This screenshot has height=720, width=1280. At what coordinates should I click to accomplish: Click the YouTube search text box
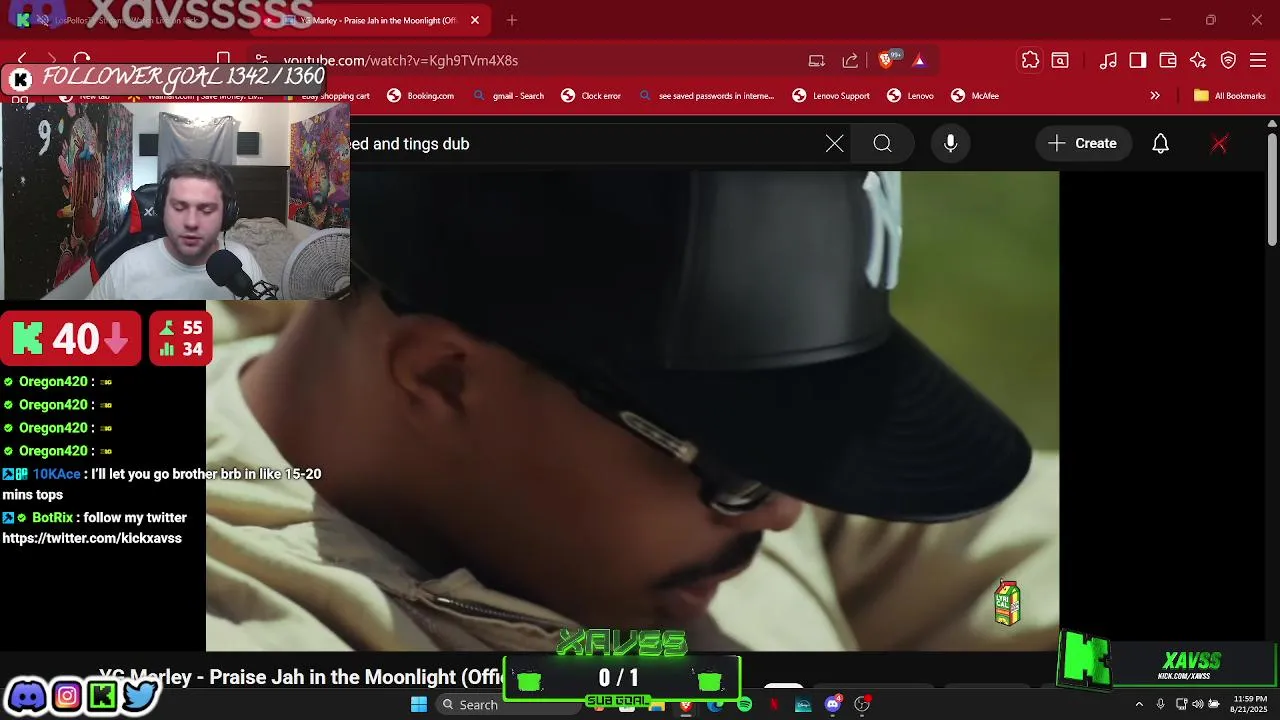[585, 144]
